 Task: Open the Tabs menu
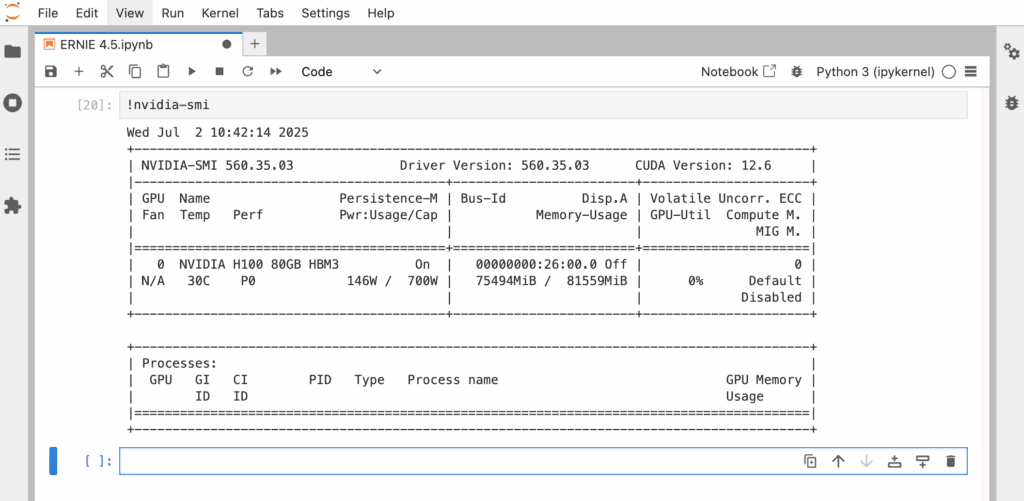point(270,13)
